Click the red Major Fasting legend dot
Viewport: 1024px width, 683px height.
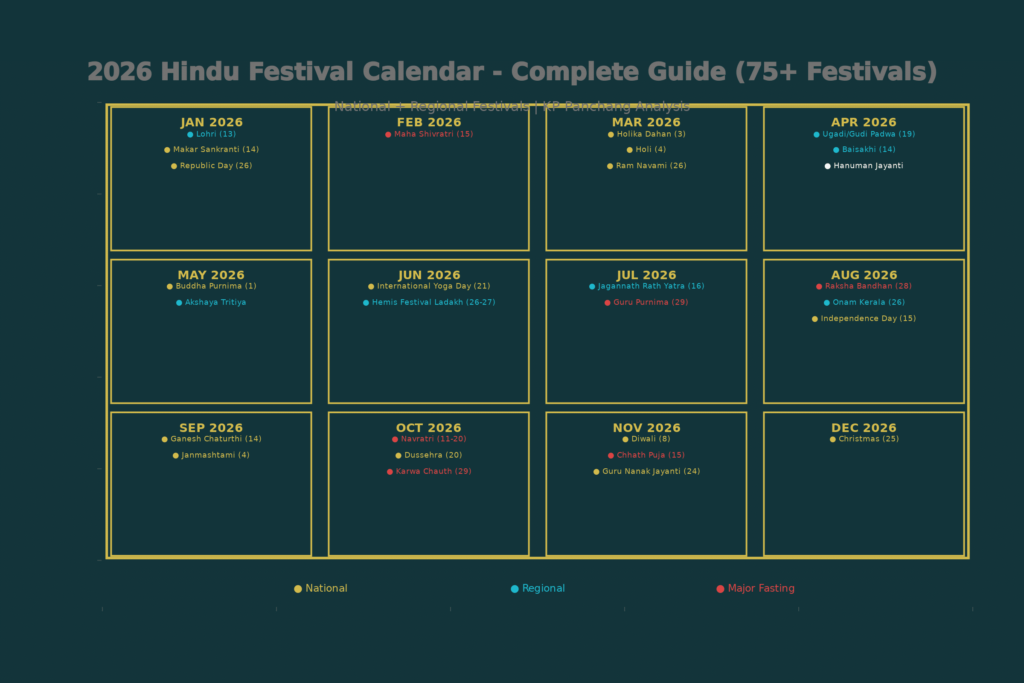(x=720, y=589)
